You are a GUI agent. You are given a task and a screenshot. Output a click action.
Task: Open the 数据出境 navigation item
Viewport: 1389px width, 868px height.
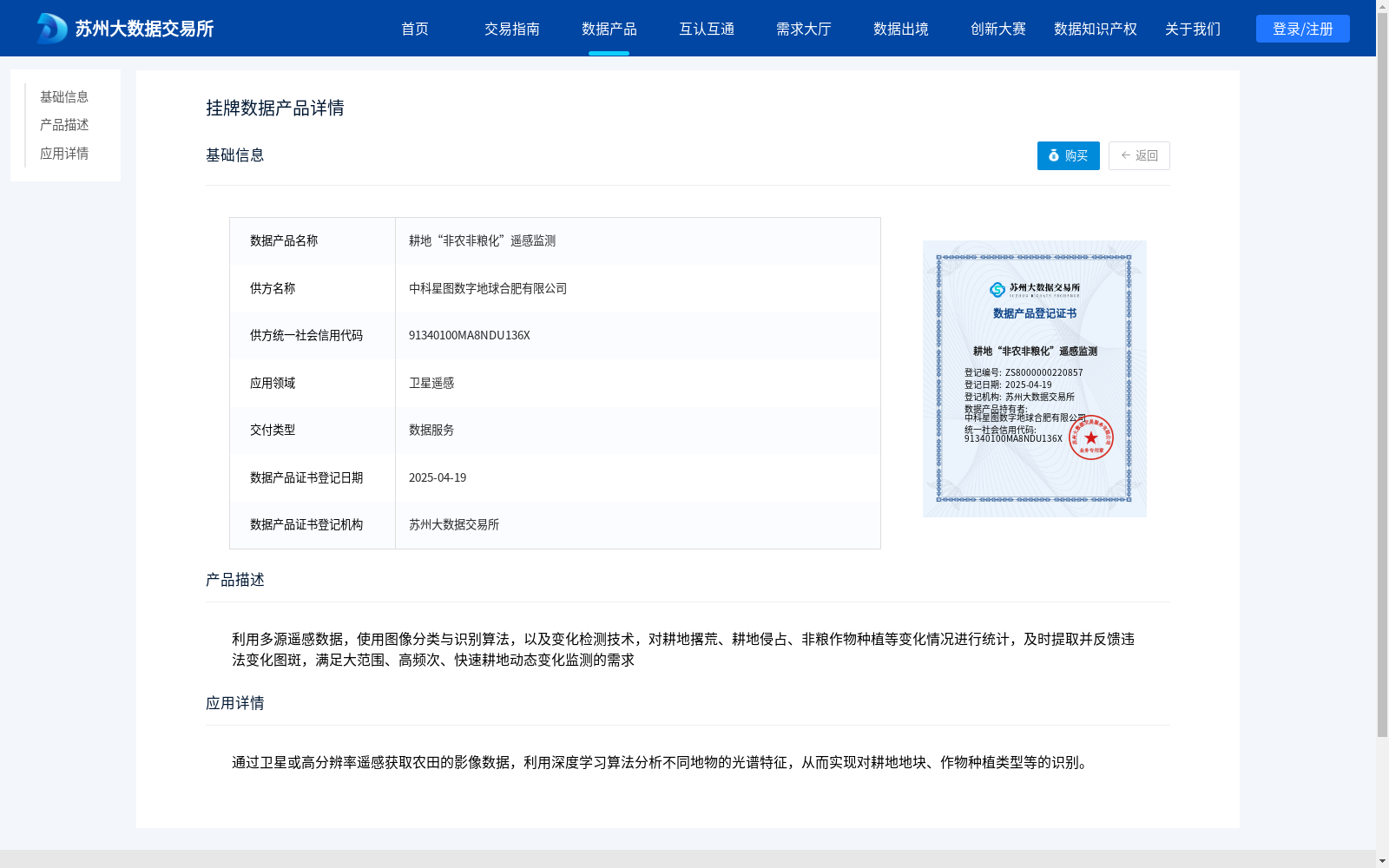point(901,29)
